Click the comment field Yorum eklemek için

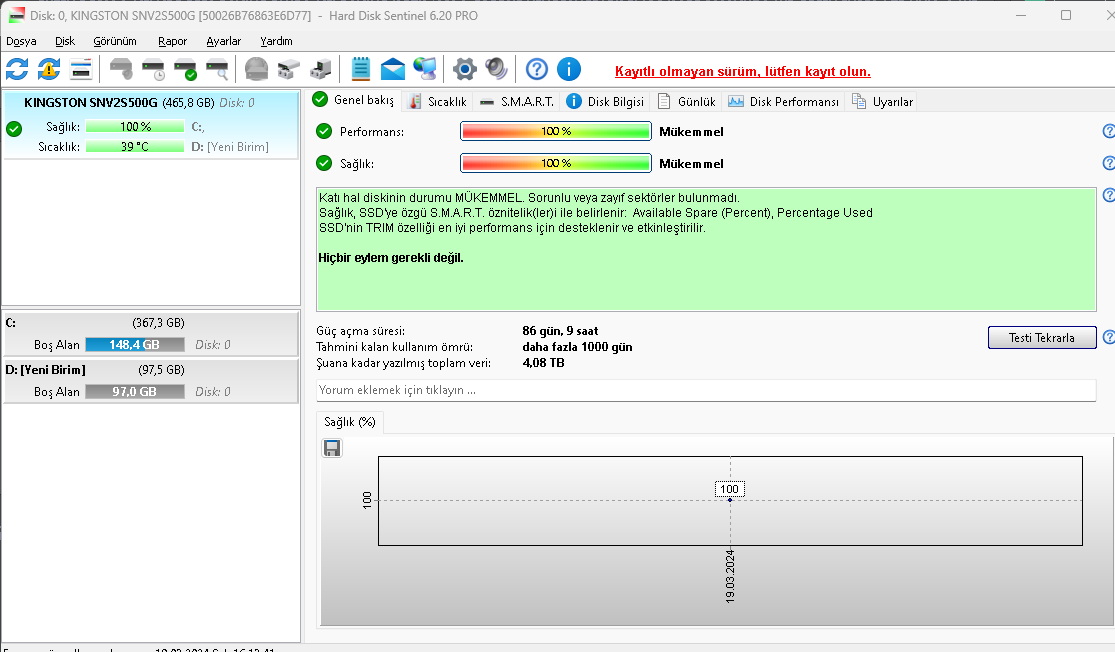click(706, 390)
